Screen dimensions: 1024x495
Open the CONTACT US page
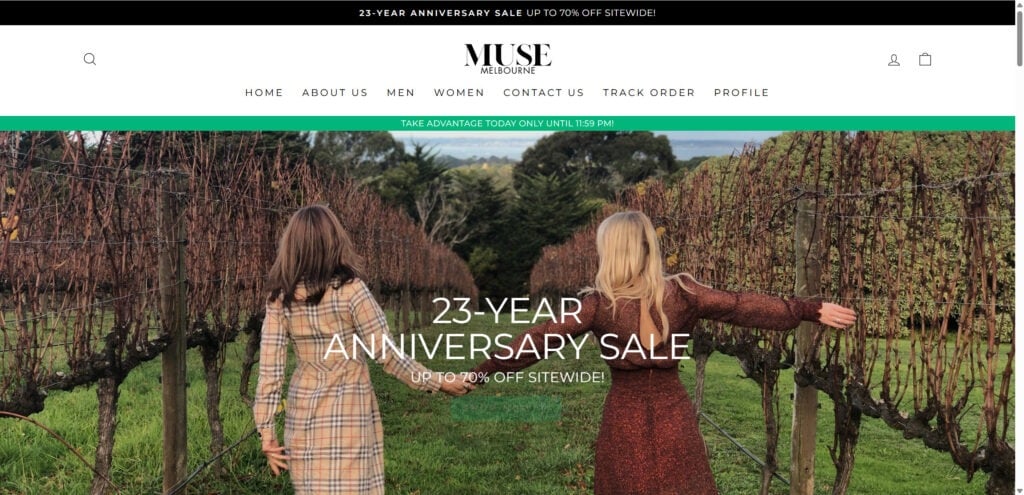coord(543,93)
